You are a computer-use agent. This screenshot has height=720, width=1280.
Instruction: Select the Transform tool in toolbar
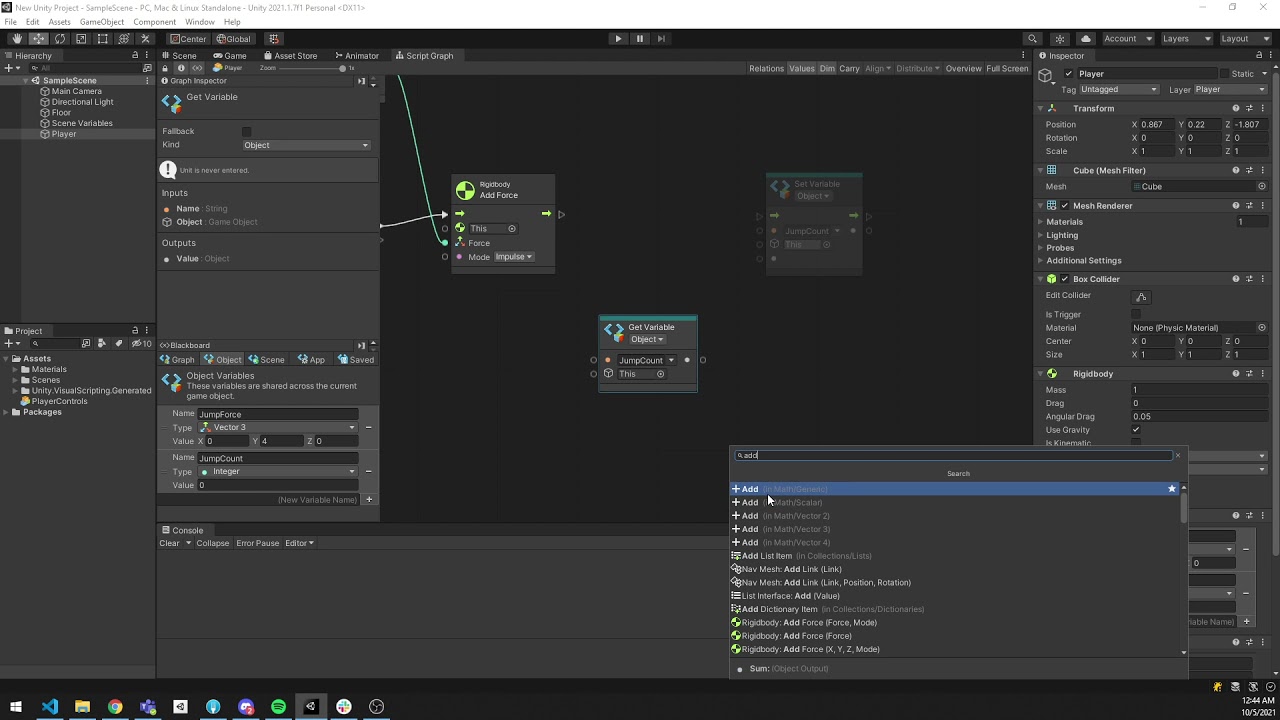[124, 39]
